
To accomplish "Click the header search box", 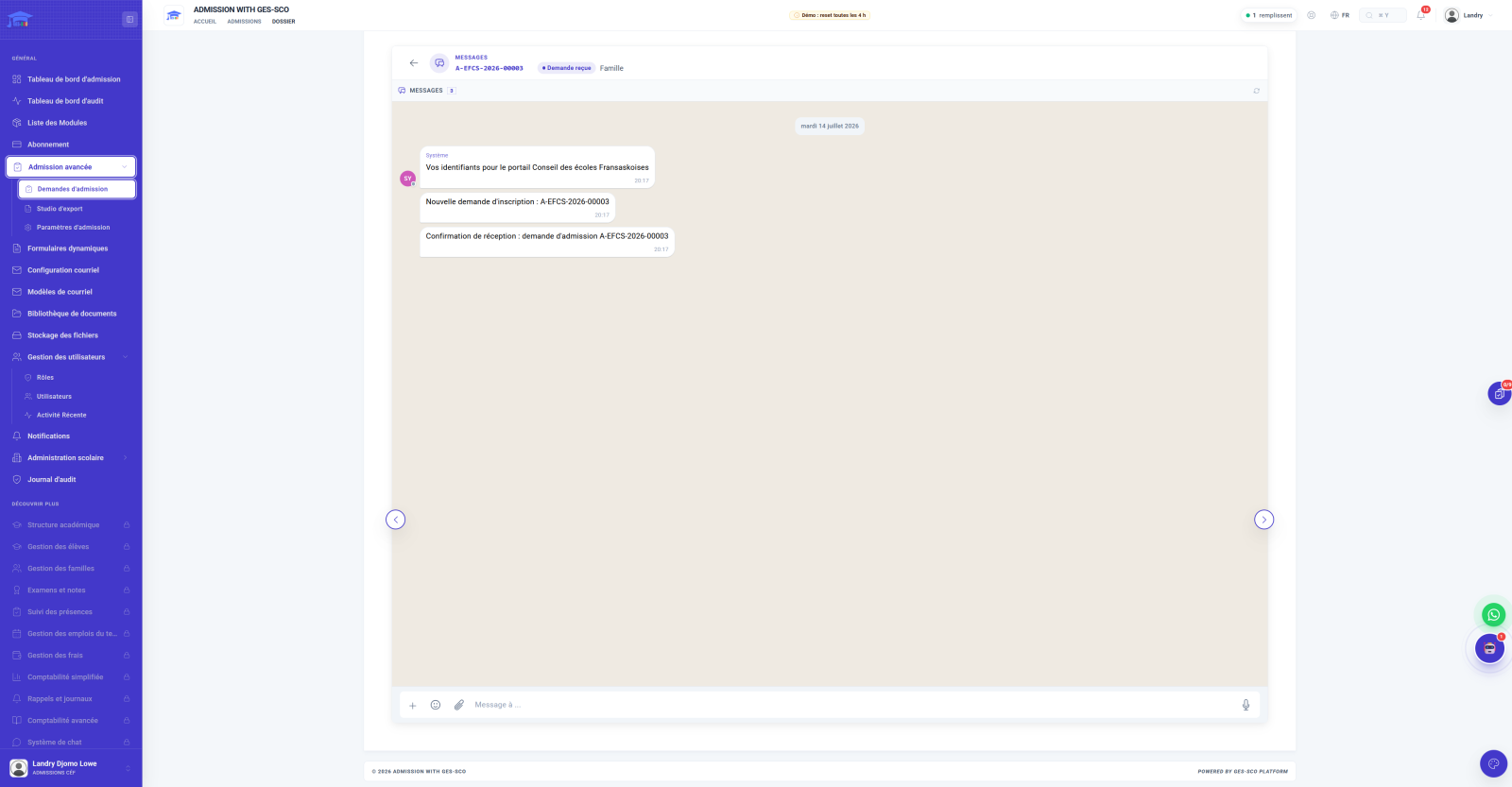I will click(x=1383, y=15).
